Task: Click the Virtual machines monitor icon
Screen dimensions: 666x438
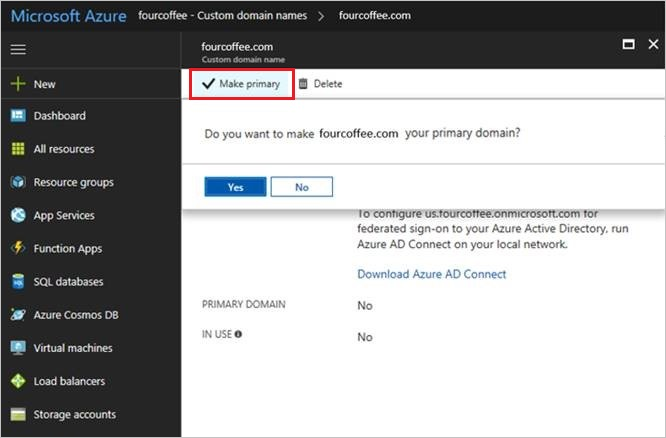Action: [x=18, y=348]
